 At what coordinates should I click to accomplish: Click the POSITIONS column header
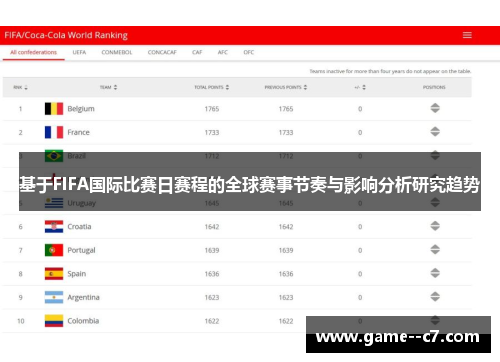click(x=434, y=87)
